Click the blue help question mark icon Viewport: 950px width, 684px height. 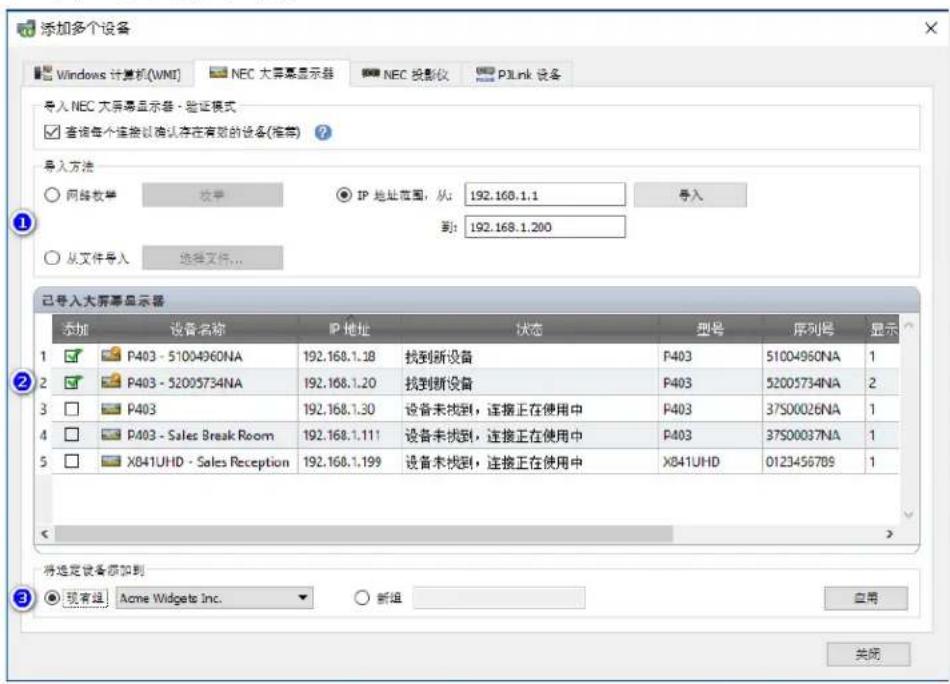tap(324, 132)
